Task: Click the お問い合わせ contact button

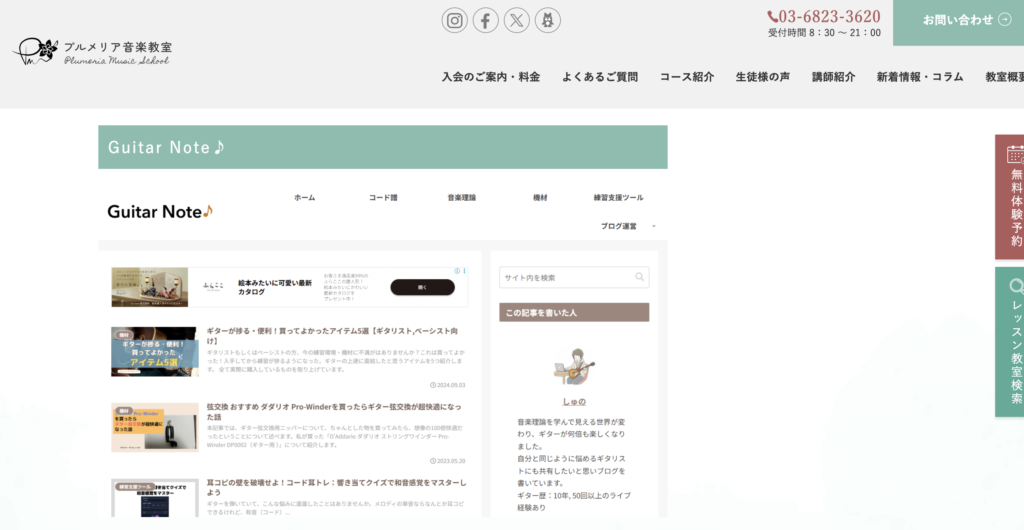Action: coord(957,20)
